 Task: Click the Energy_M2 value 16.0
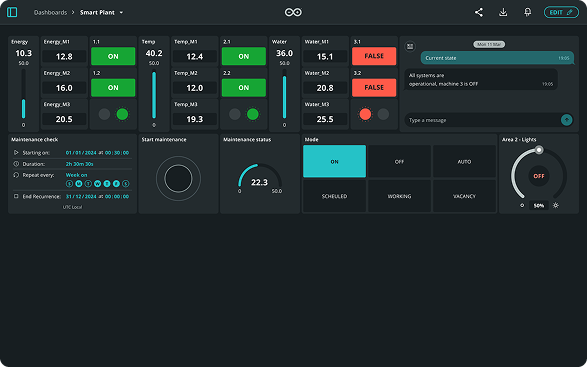[x=64, y=88]
